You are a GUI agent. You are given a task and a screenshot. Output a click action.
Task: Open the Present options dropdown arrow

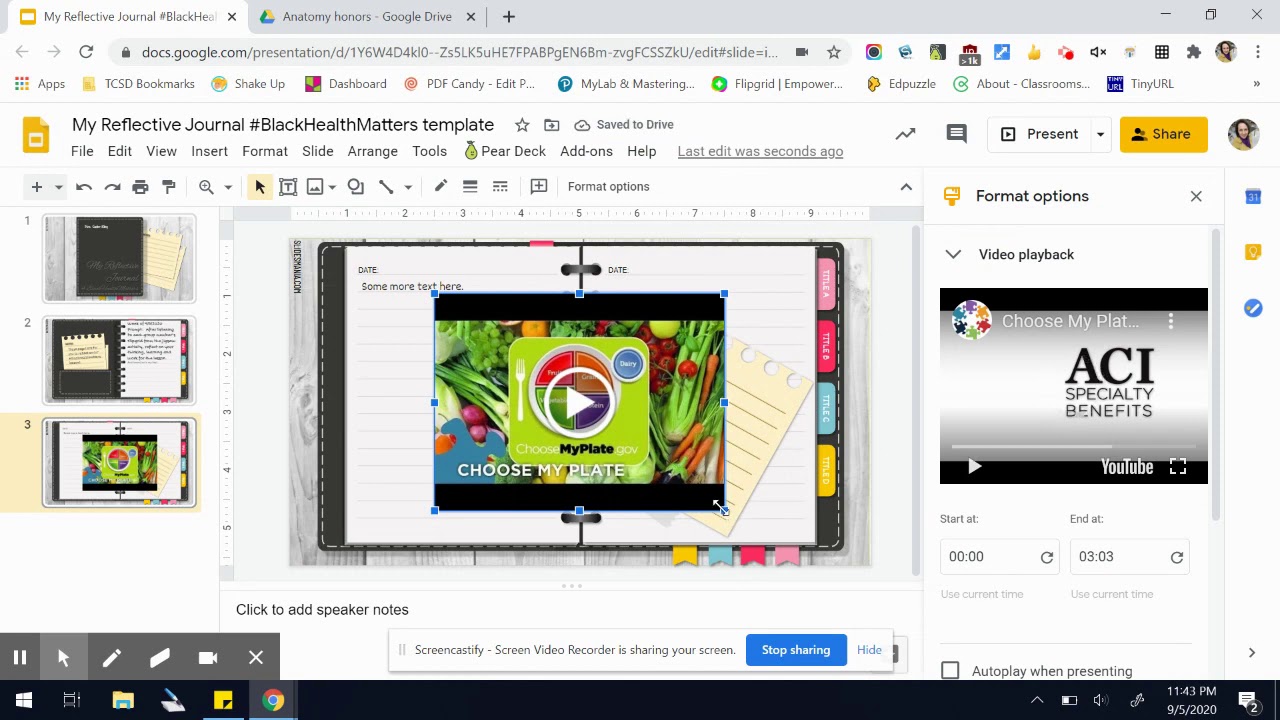click(x=1100, y=134)
